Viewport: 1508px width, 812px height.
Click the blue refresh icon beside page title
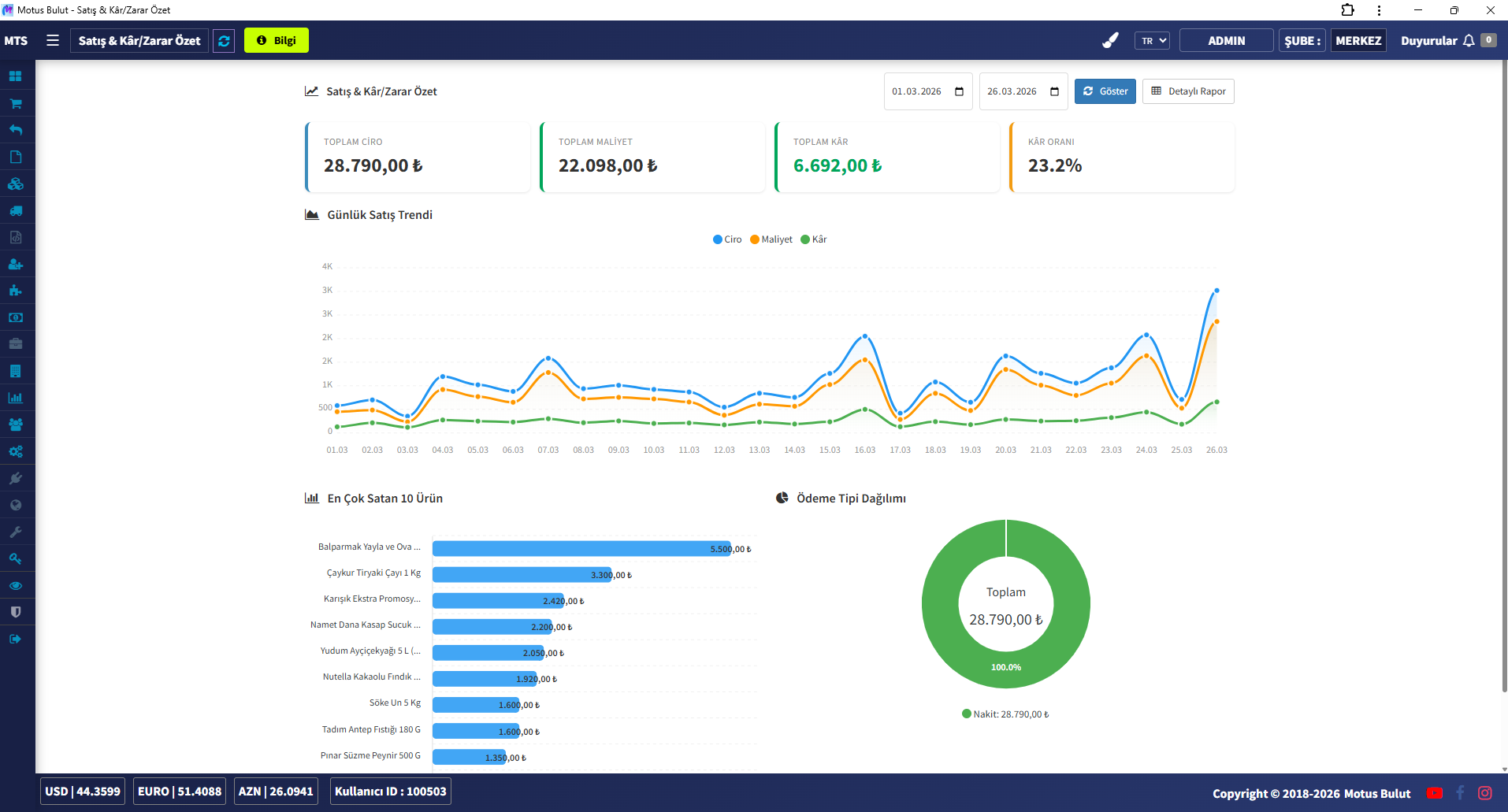(x=225, y=41)
